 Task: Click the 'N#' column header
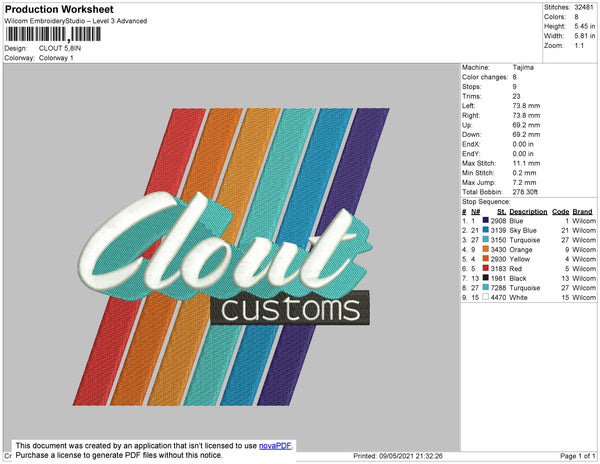pyautogui.click(x=476, y=212)
